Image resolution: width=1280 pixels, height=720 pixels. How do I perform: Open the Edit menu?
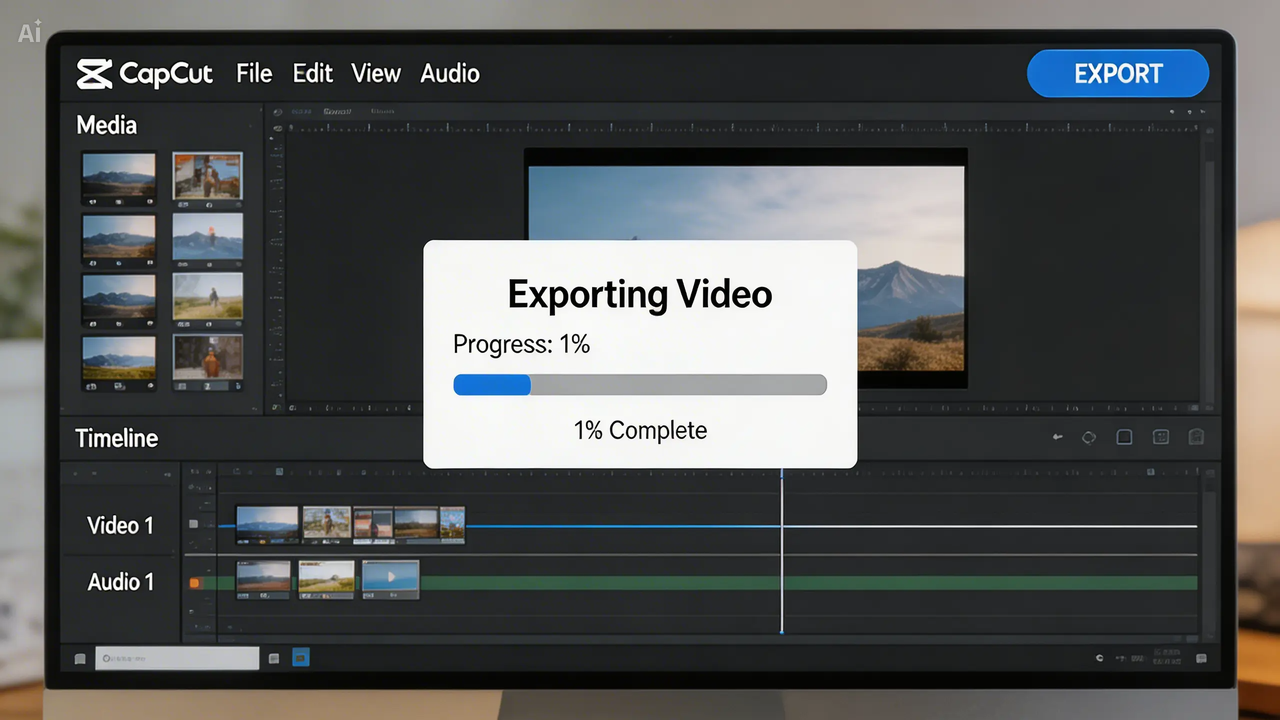(x=312, y=73)
